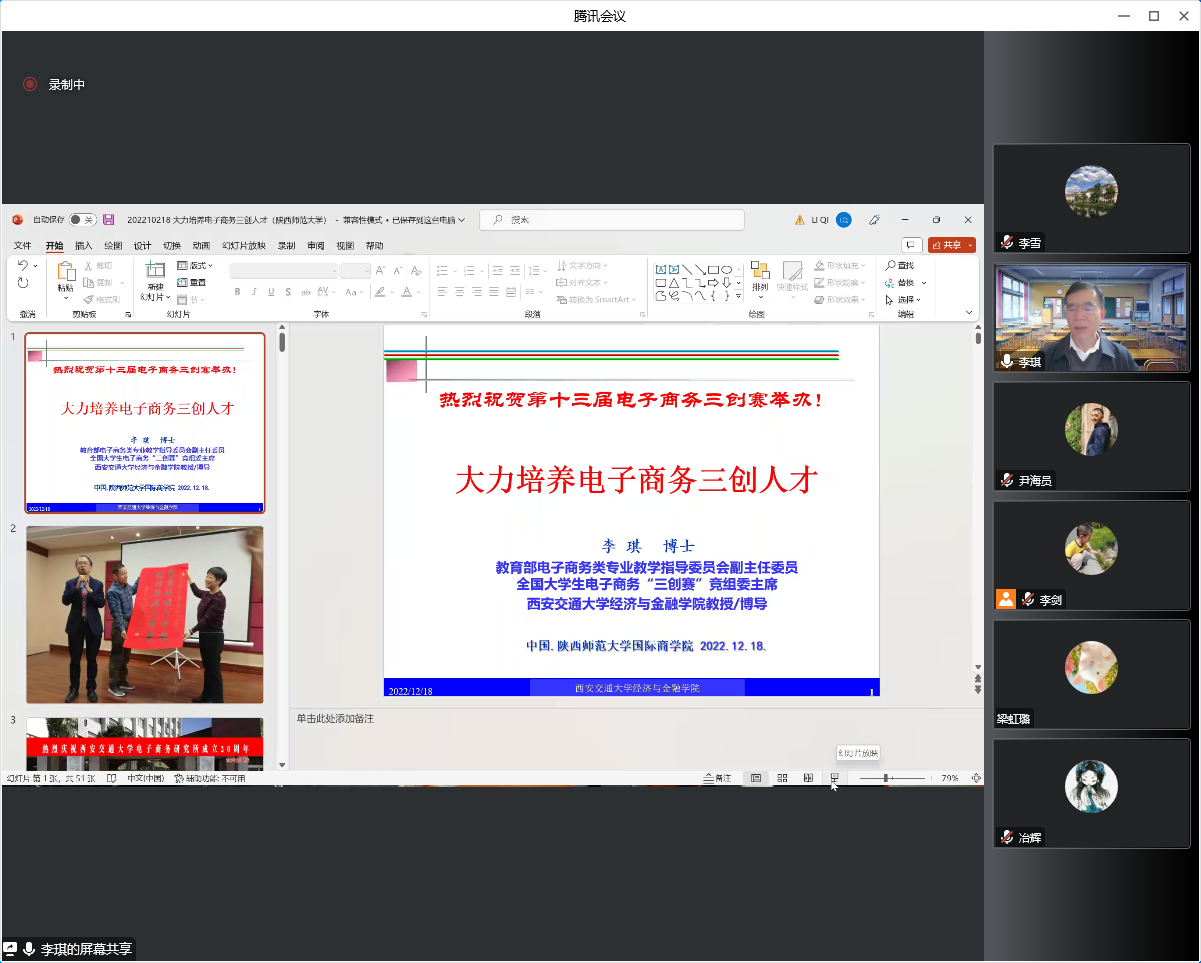The image size is (1201, 963).
Task: Open the comments speech bubble icon
Action: [x=911, y=245]
